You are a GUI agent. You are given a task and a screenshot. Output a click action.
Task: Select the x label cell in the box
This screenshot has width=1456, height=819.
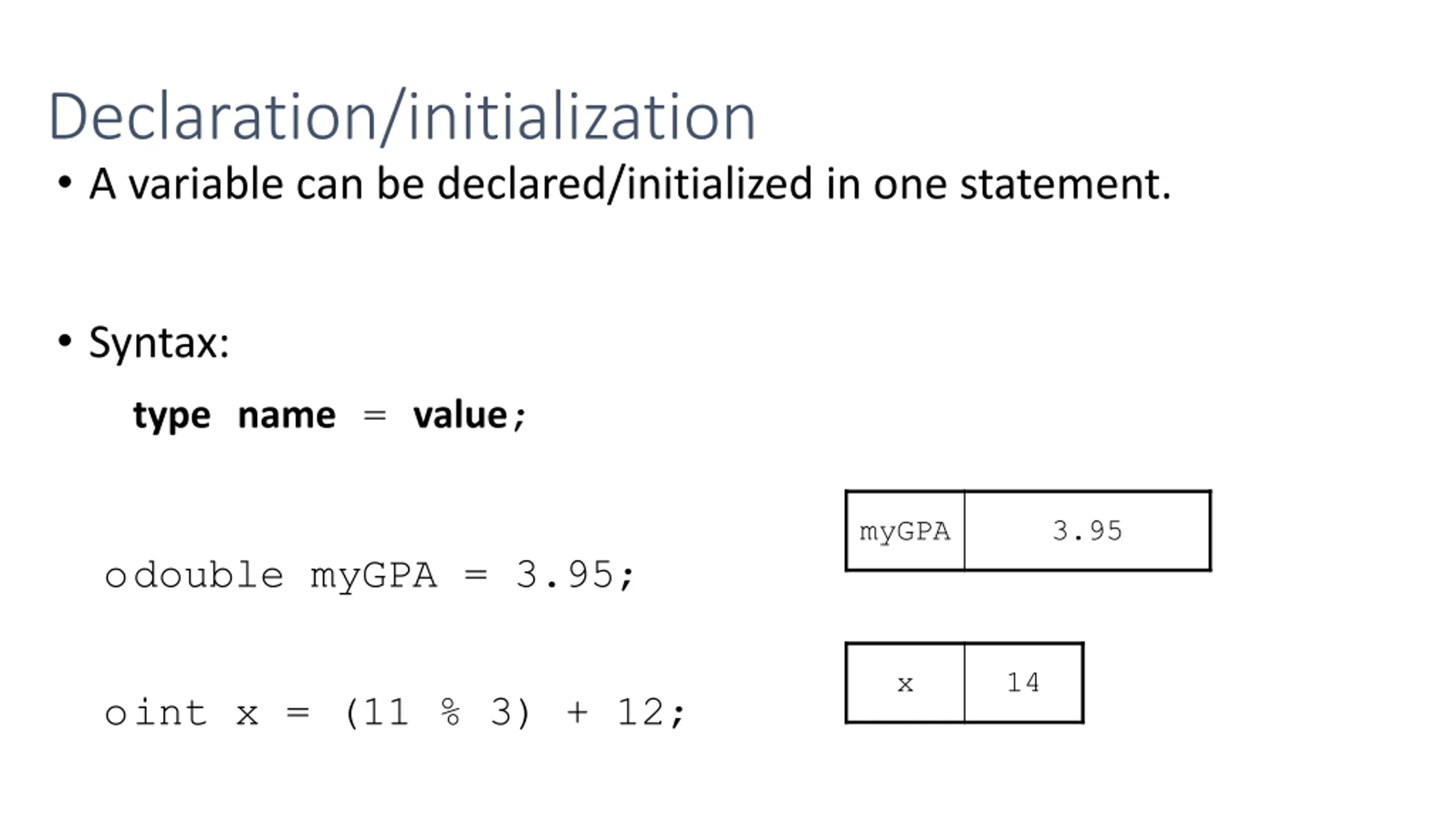(905, 683)
